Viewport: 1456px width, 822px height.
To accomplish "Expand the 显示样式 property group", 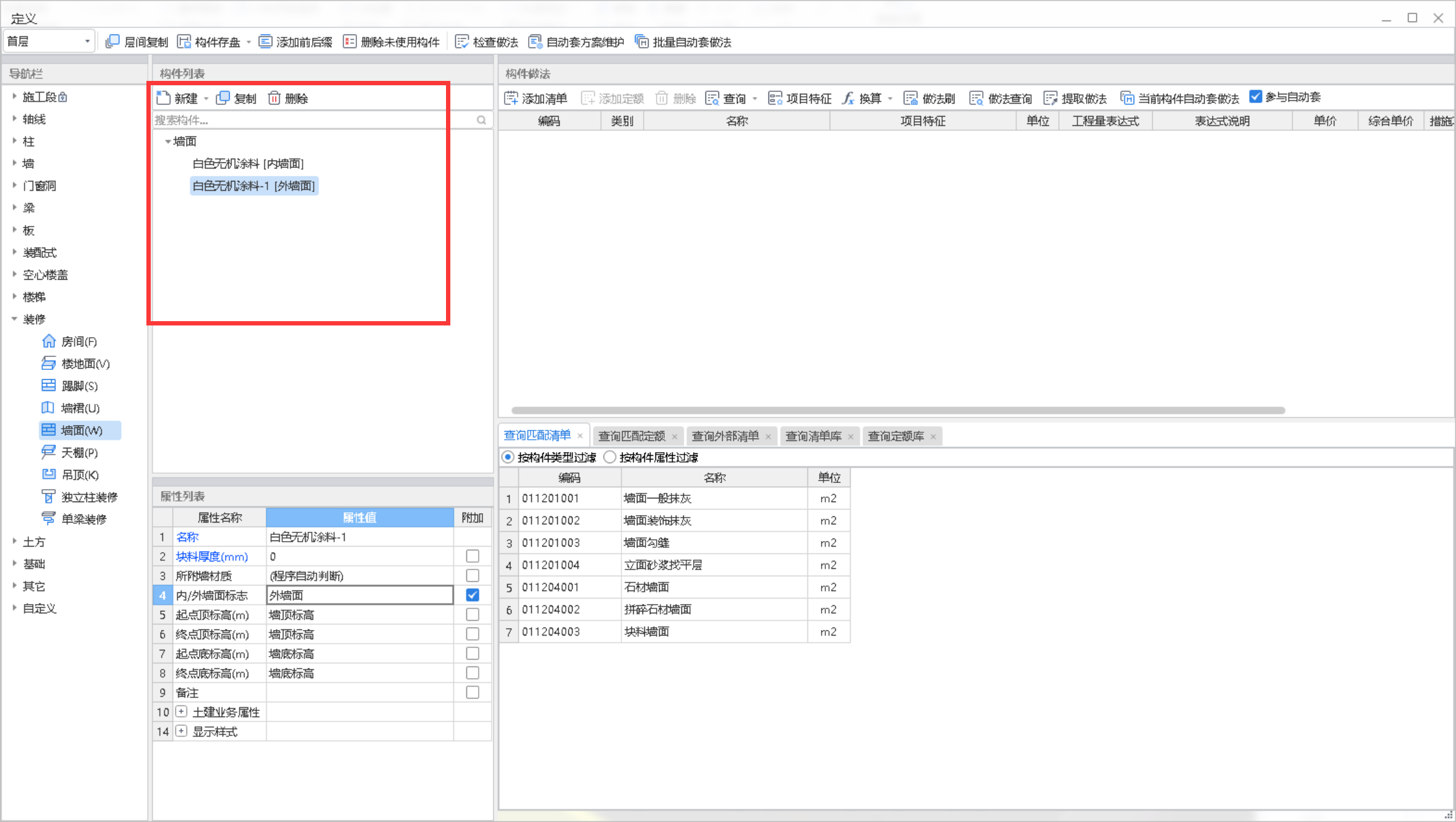I will pos(181,731).
